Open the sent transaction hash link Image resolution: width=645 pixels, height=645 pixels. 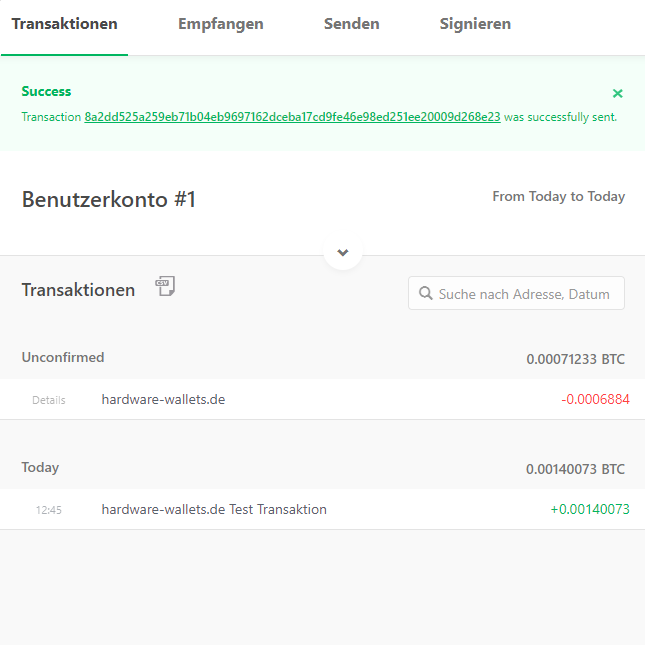[292, 117]
